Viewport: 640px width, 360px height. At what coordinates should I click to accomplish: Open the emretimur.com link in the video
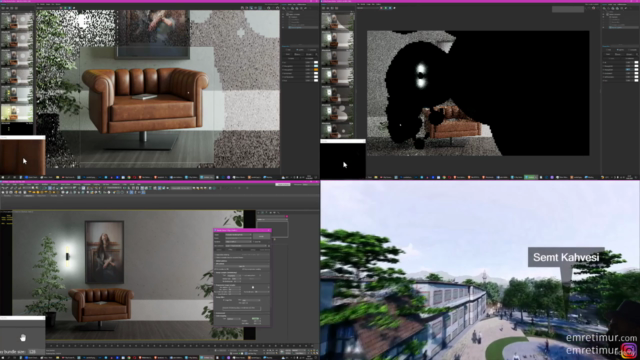pyautogui.click(x=601, y=338)
